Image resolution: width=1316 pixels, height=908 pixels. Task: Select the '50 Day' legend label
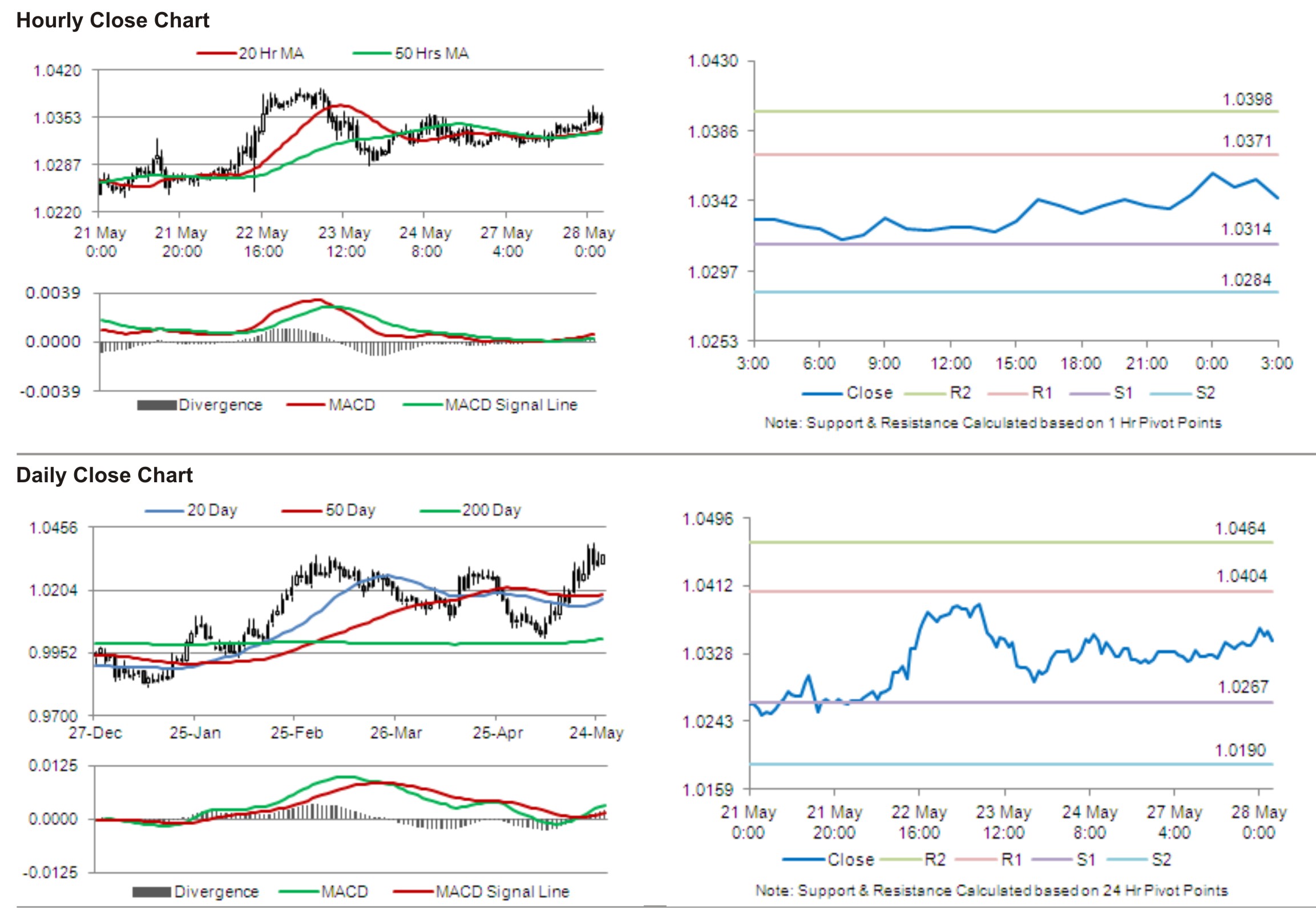point(350,510)
